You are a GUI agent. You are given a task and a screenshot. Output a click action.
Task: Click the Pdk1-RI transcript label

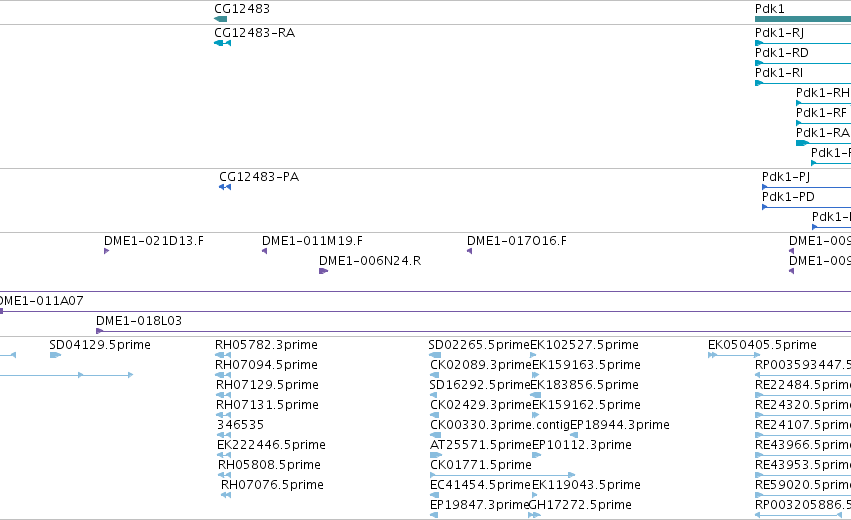[x=779, y=73]
